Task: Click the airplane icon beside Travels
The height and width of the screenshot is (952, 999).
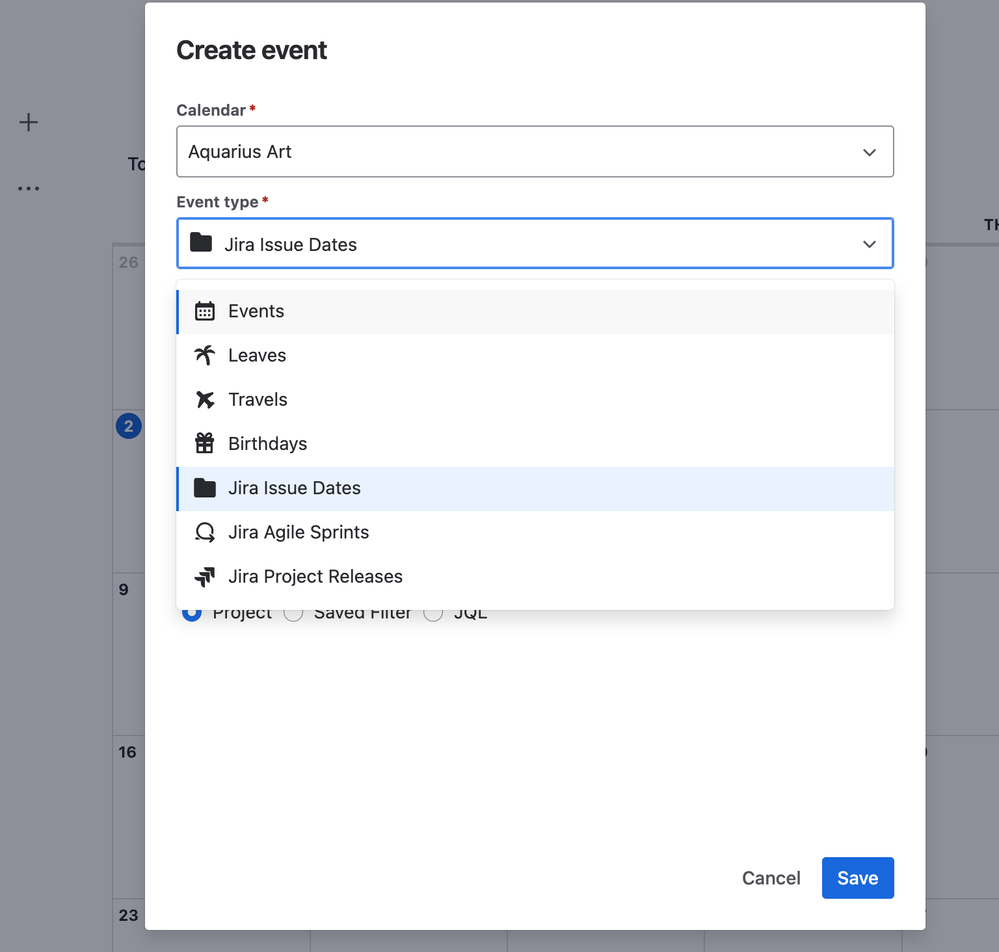Action: 205,400
